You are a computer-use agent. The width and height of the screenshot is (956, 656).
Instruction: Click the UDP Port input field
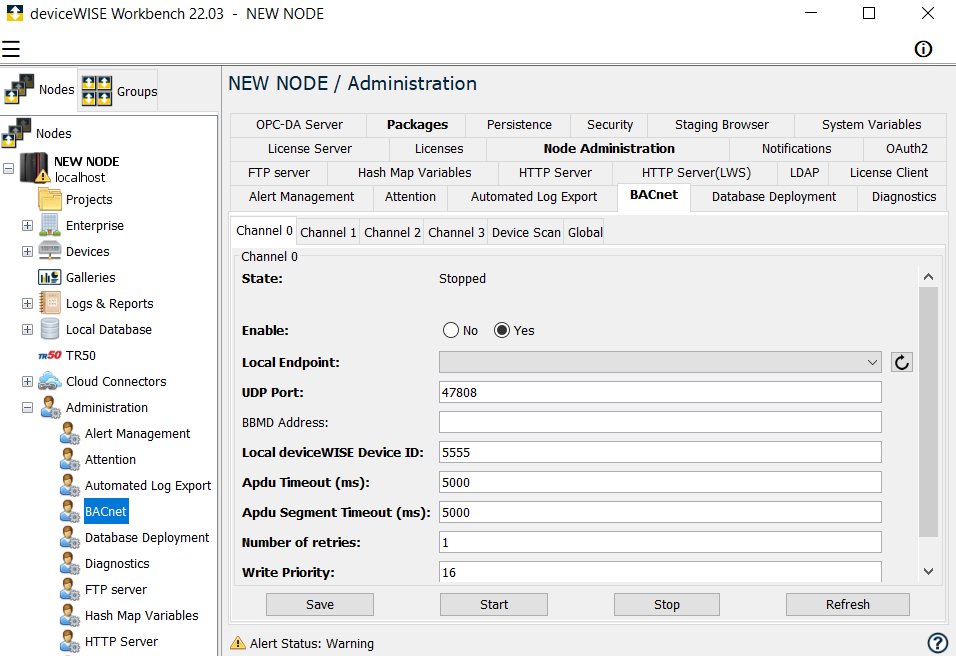click(x=660, y=392)
